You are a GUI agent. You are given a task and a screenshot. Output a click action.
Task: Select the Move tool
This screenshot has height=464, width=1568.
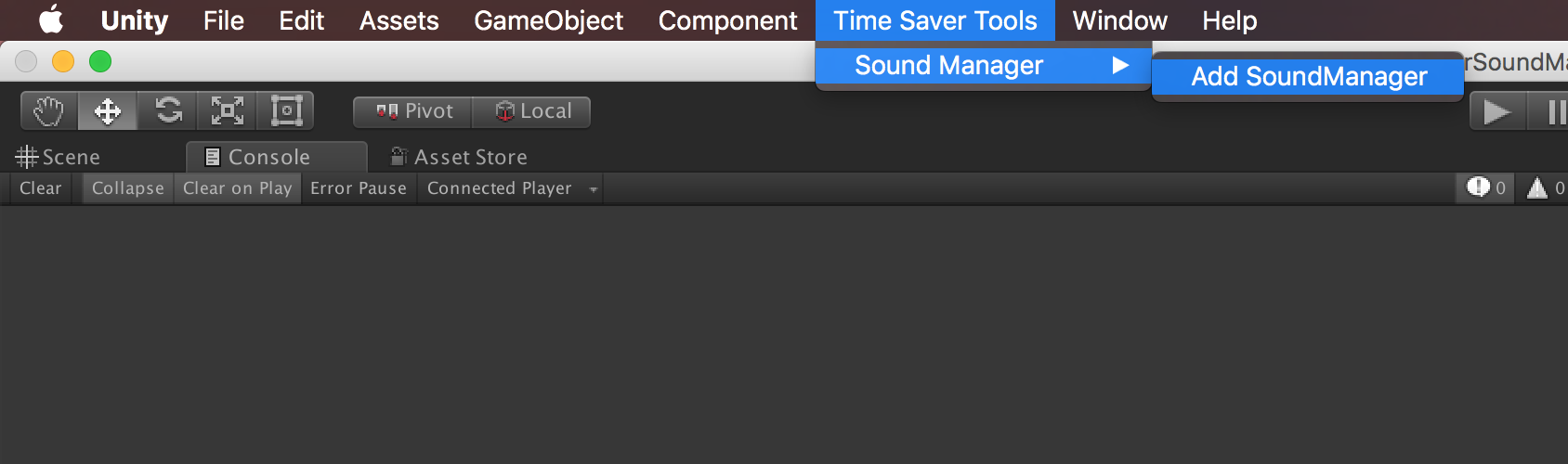[x=108, y=111]
